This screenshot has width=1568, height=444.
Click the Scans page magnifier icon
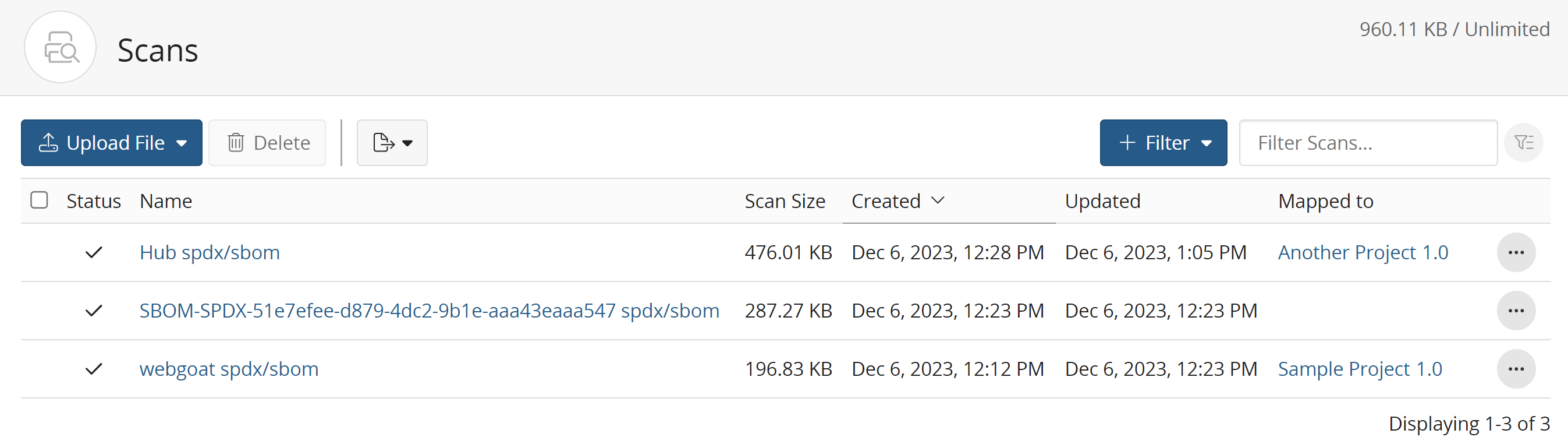[x=61, y=48]
